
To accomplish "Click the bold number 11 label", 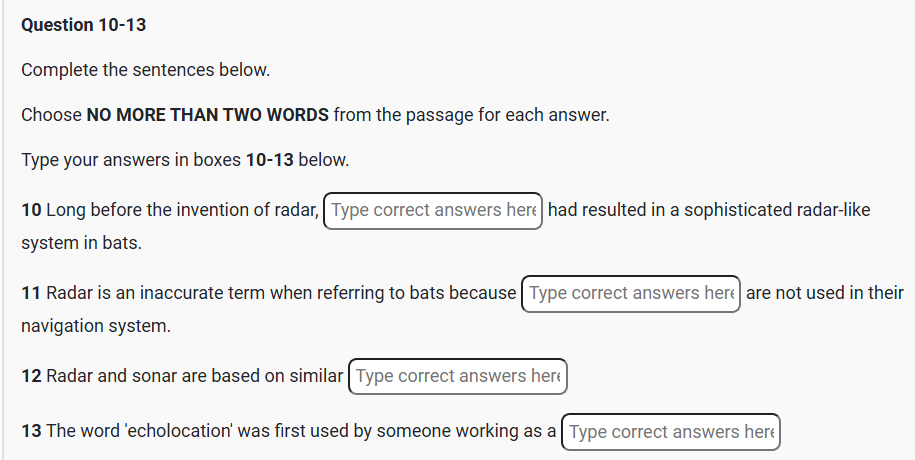I will coord(31,294).
